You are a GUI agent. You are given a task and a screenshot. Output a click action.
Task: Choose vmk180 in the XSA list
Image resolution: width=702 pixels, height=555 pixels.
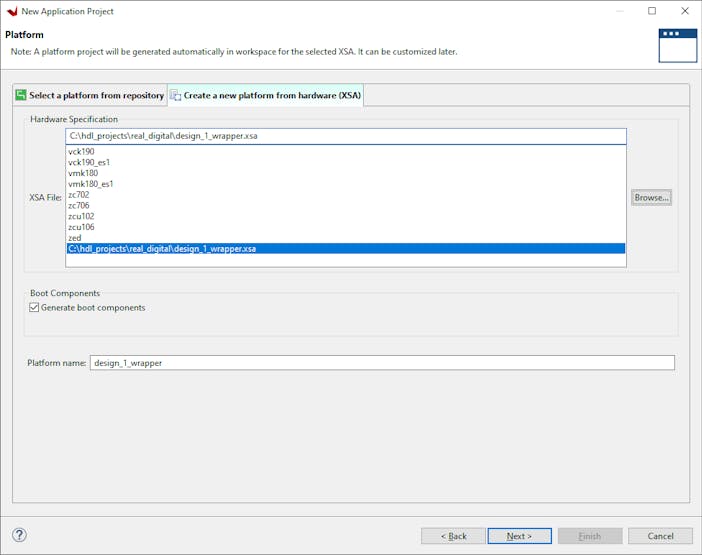coord(346,173)
